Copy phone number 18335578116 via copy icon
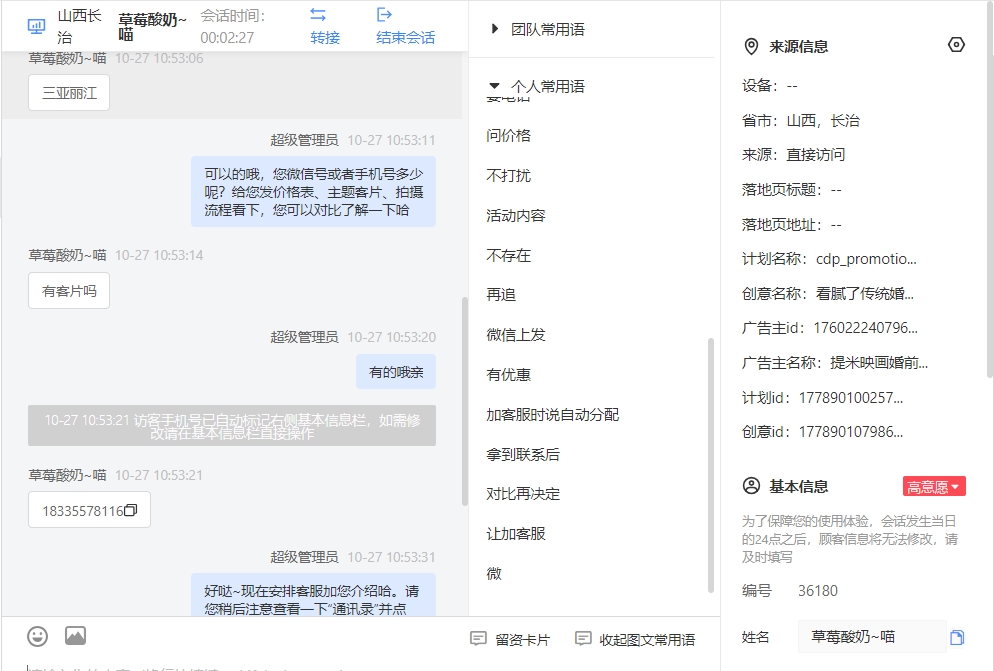 [x=131, y=510]
